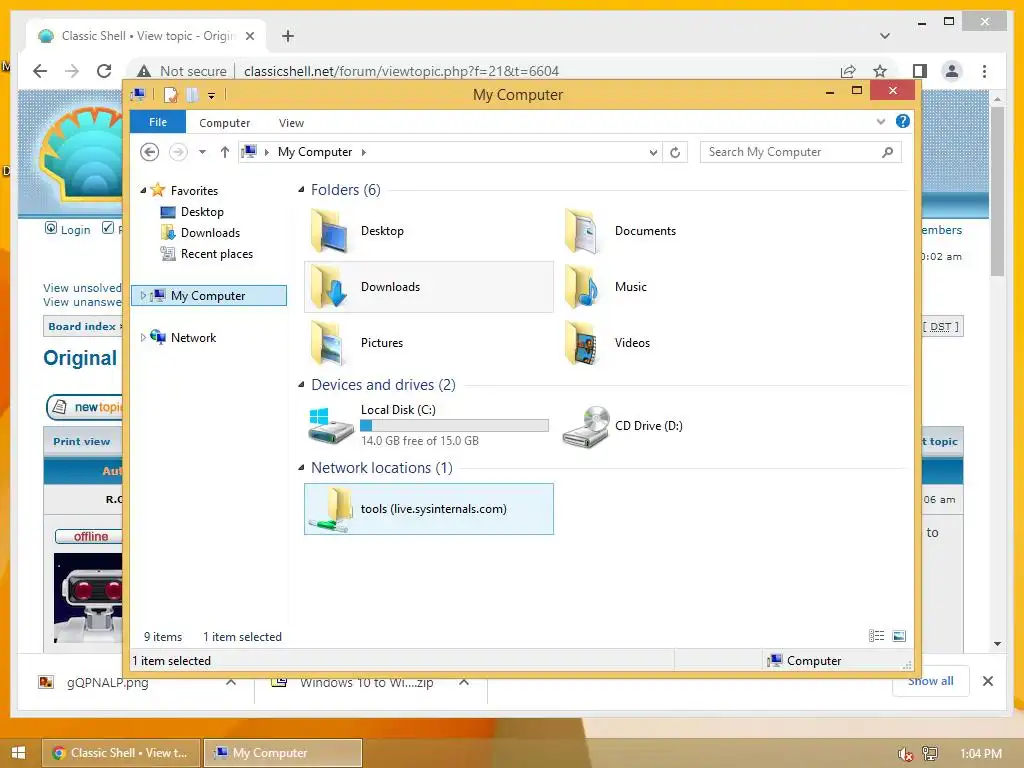The height and width of the screenshot is (768, 1024).
Task: Toggle Chrome side panel
Action: (920, 71)
